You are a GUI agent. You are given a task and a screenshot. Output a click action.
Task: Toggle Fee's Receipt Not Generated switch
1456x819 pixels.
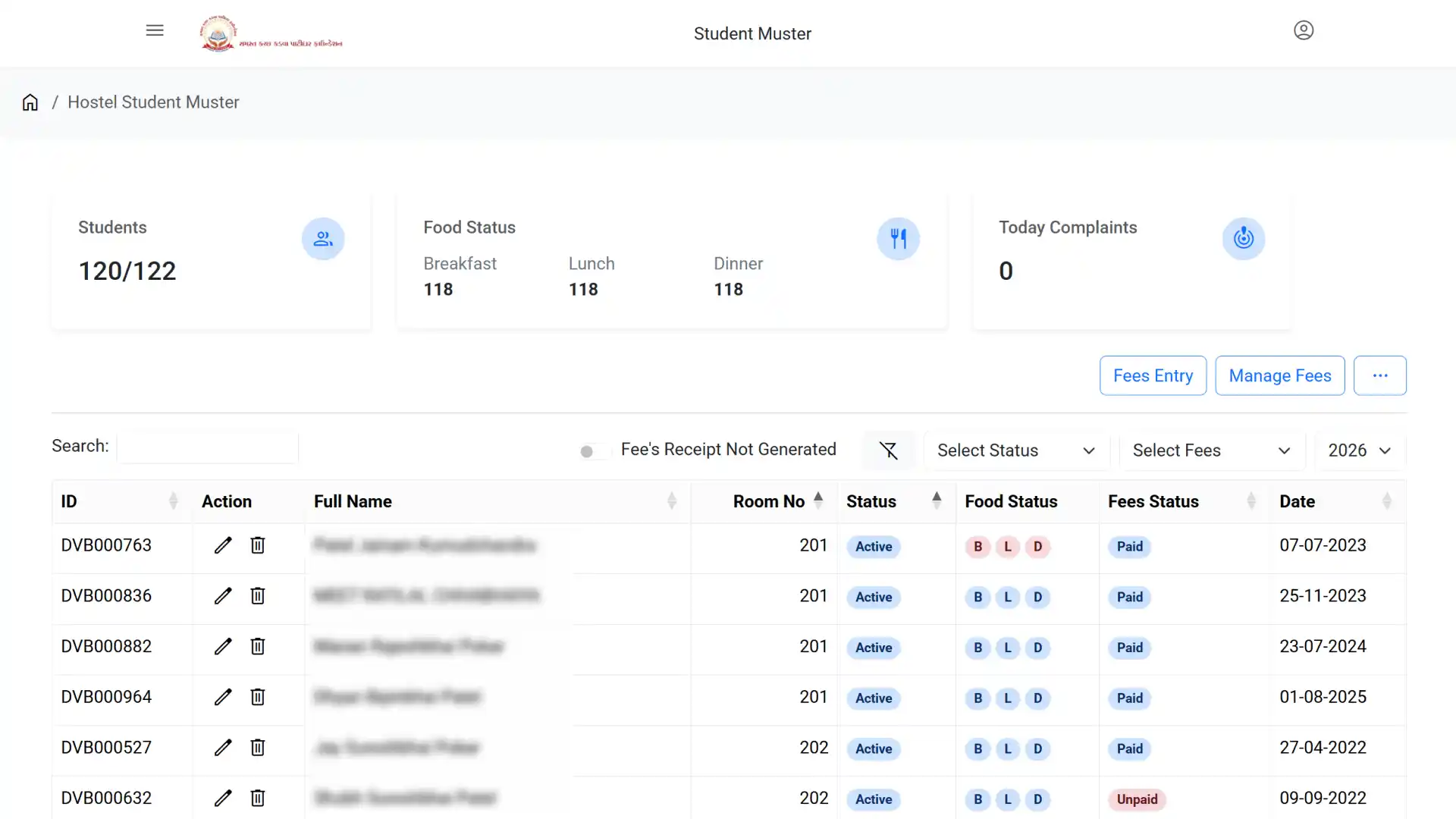pyautogui.click(x=592, y=451)
